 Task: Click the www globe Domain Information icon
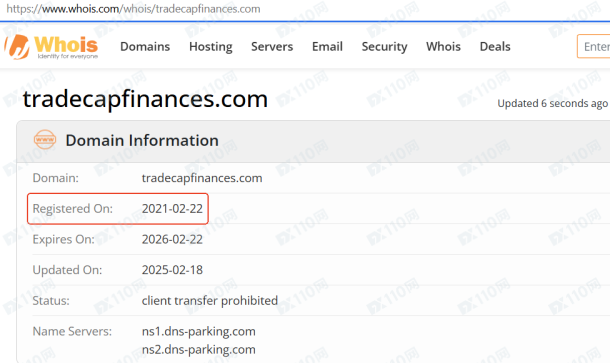pos(45,140)
